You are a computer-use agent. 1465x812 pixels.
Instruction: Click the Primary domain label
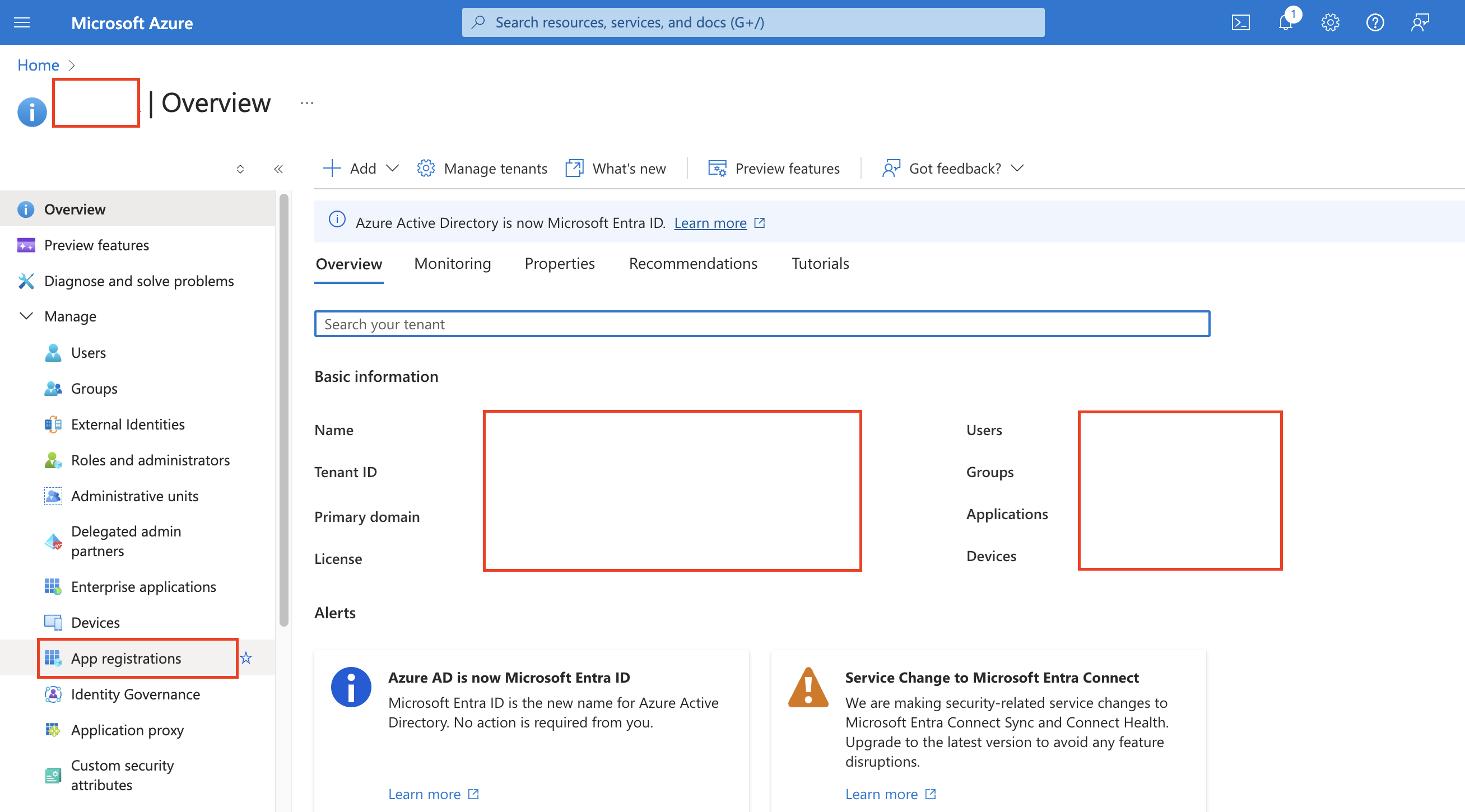pos(367,517)
